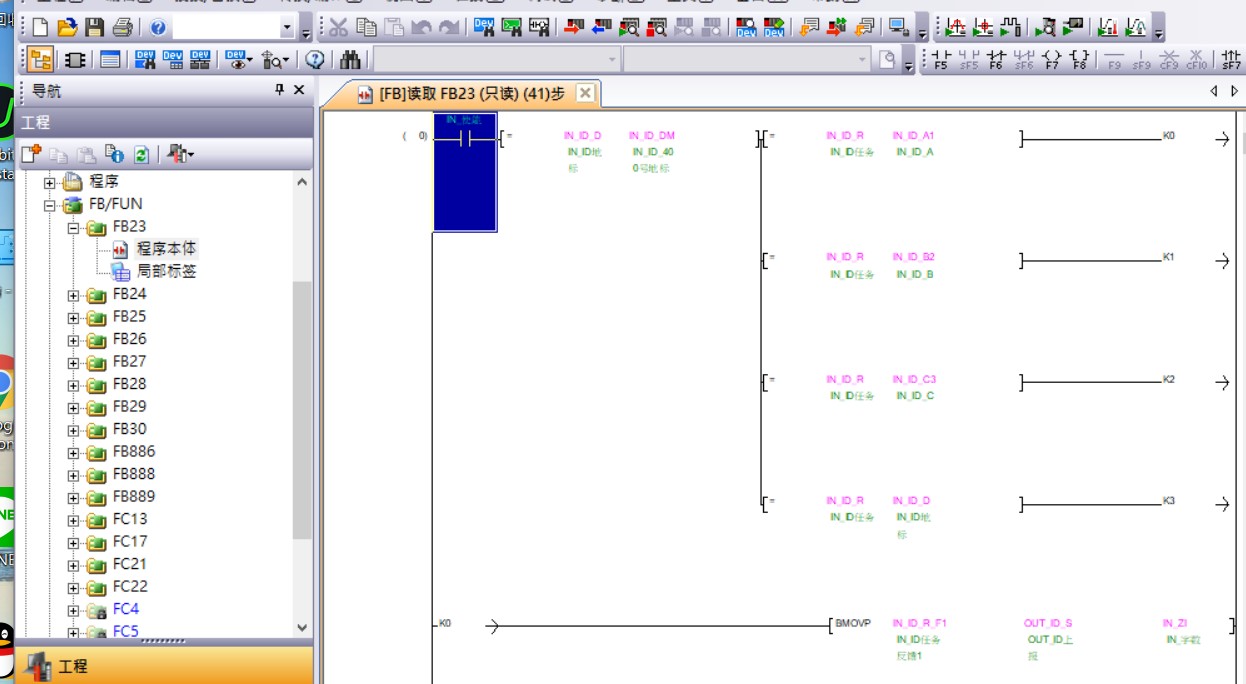
Task: Expand the FB24 folder node
Action: coord(73,295)
